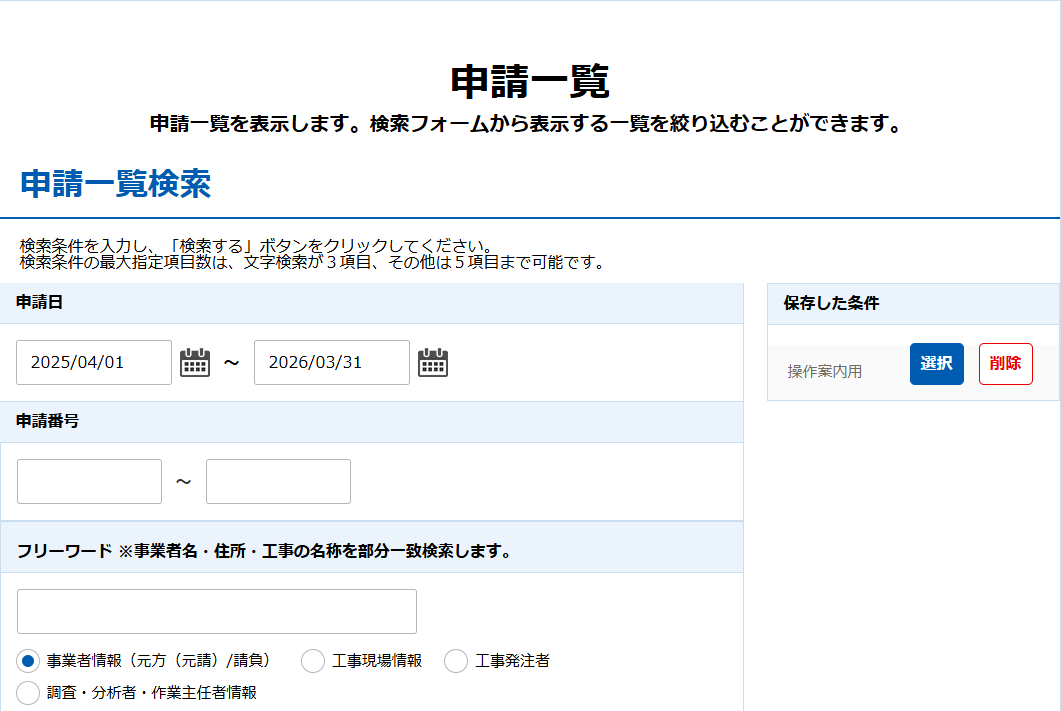Viewport: 1061px width, 711px height.
Task: Click the 保存した条件 panel header
Action: click(912, 303)
